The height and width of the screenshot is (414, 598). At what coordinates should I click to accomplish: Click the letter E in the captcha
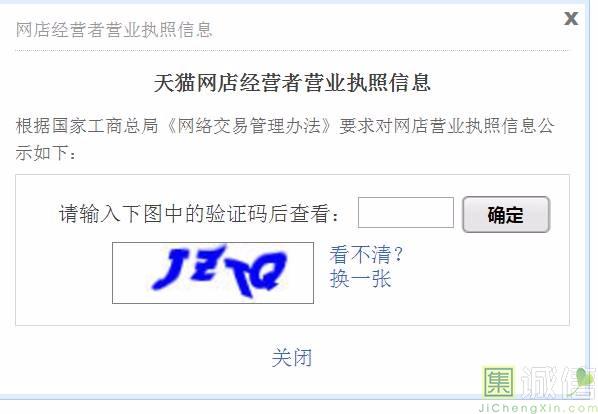coord(204,265)
